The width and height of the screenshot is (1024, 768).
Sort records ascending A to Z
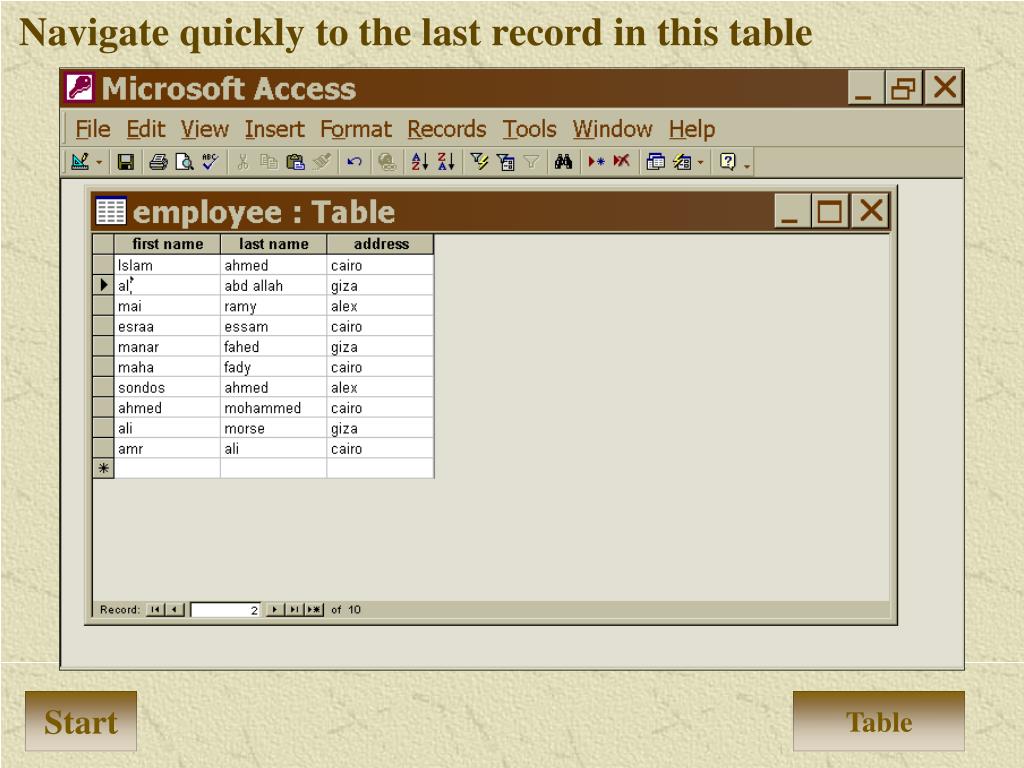(x=420, y=162)
